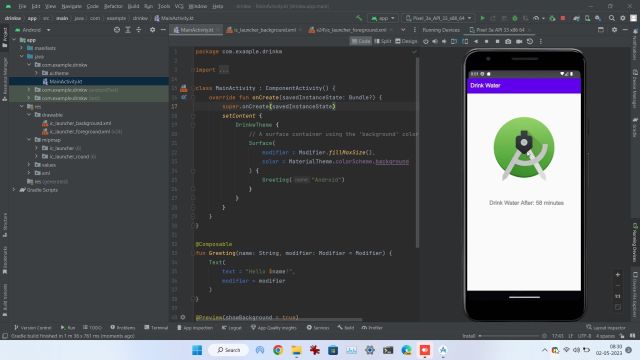
Task: Switch the editor to Split view mode
Action: coord(382,41)
